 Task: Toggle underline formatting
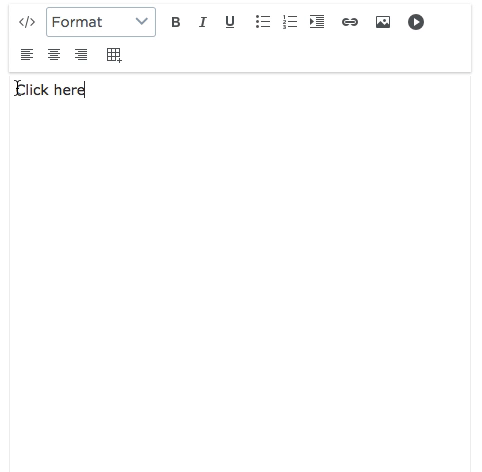tap(230, 22)
